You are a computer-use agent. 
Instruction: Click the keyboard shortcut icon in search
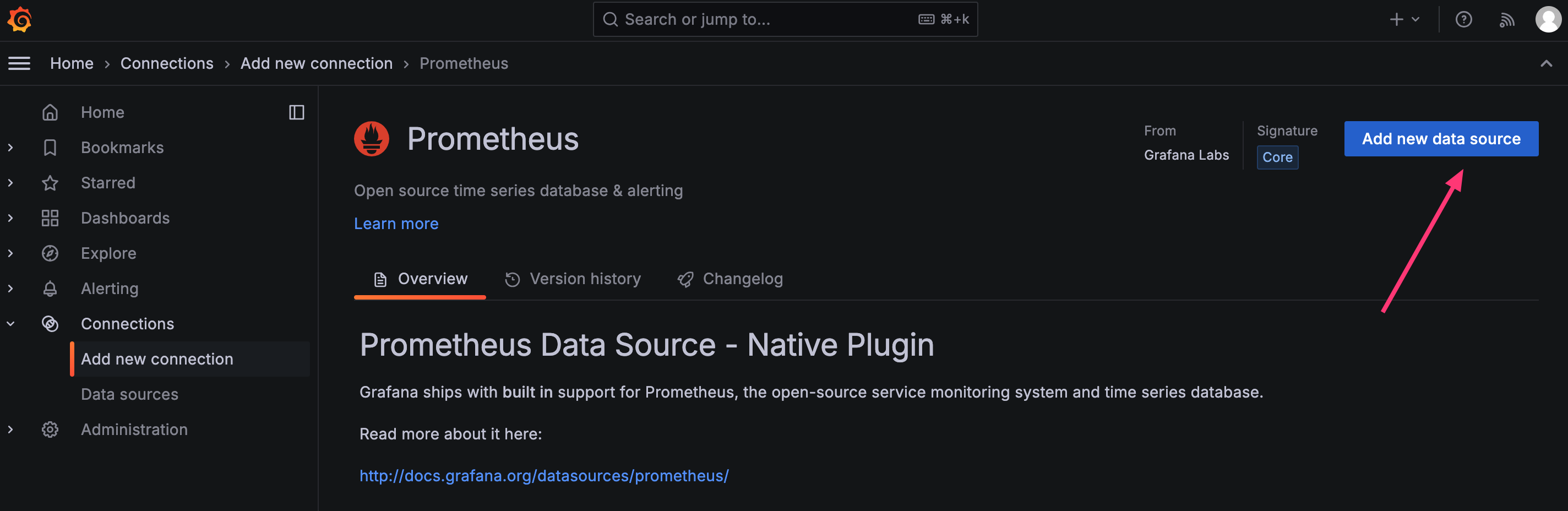[x=926, y=19]
